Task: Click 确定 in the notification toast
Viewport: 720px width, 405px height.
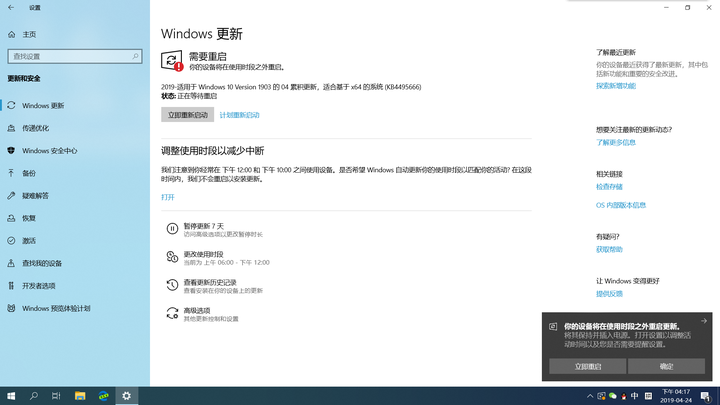Action: [666, 366]
